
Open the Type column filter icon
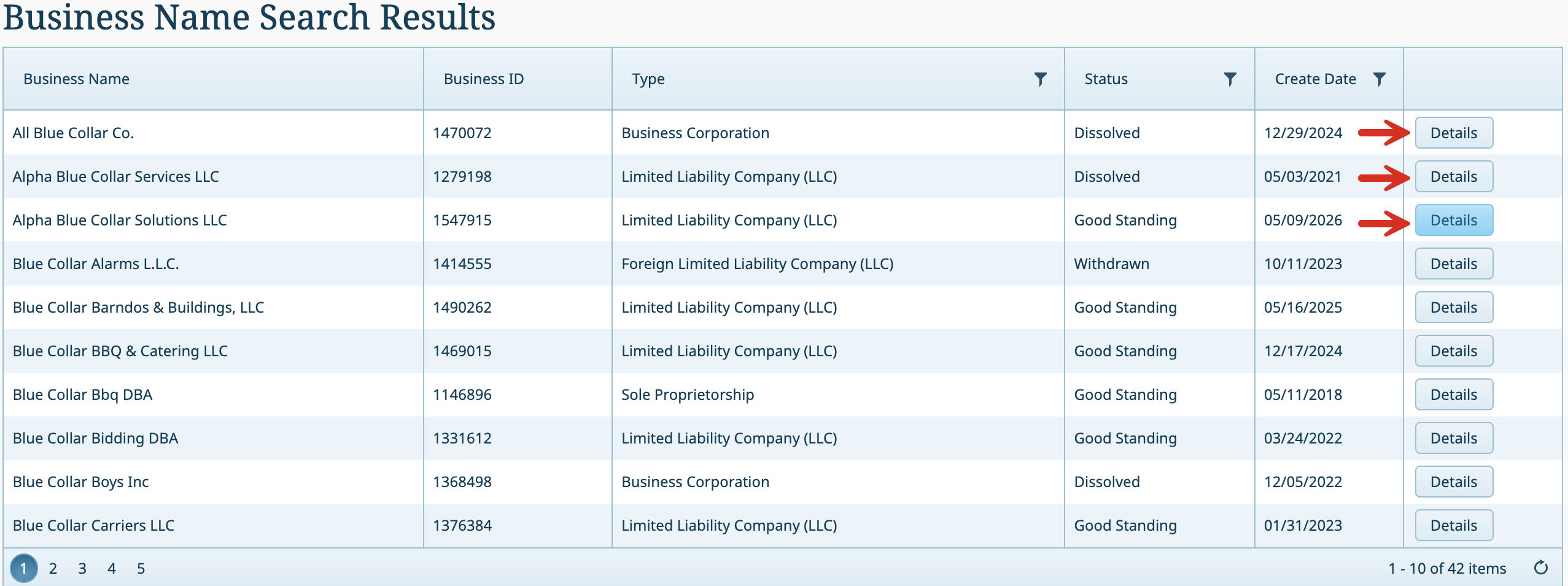pyautogui.click(x=1040, y=79)
